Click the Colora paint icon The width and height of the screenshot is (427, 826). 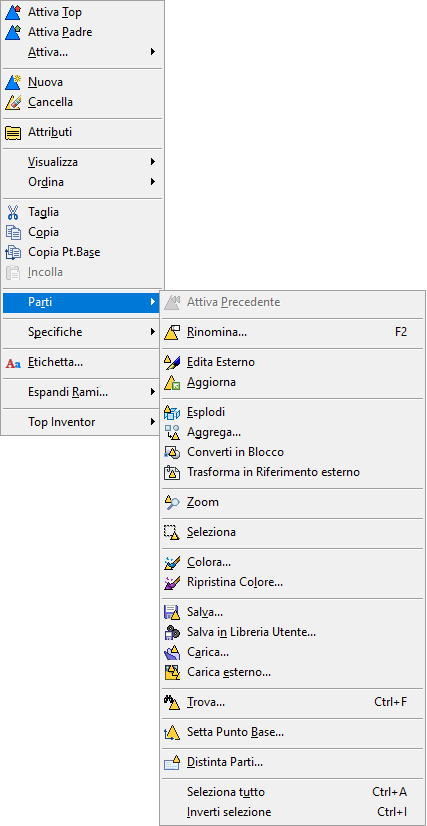(172, 563)
